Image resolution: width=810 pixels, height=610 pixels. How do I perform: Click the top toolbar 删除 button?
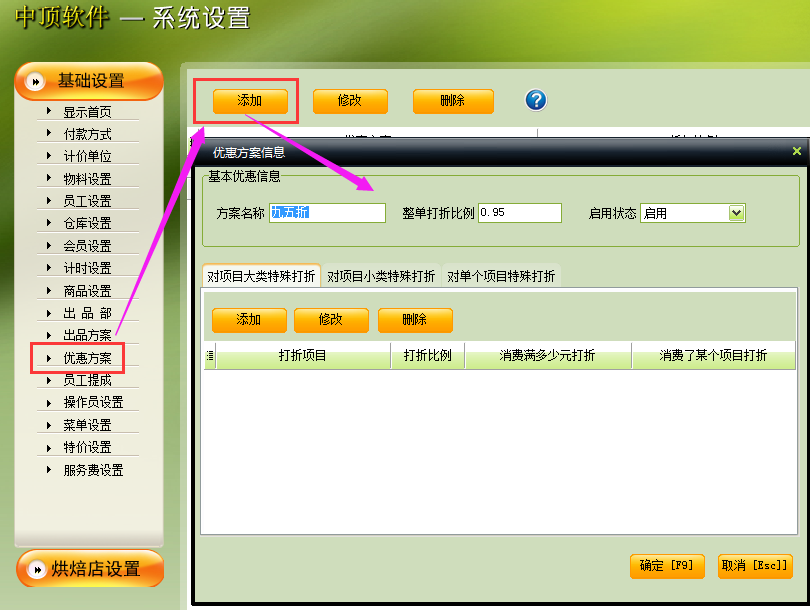[453, 101]
